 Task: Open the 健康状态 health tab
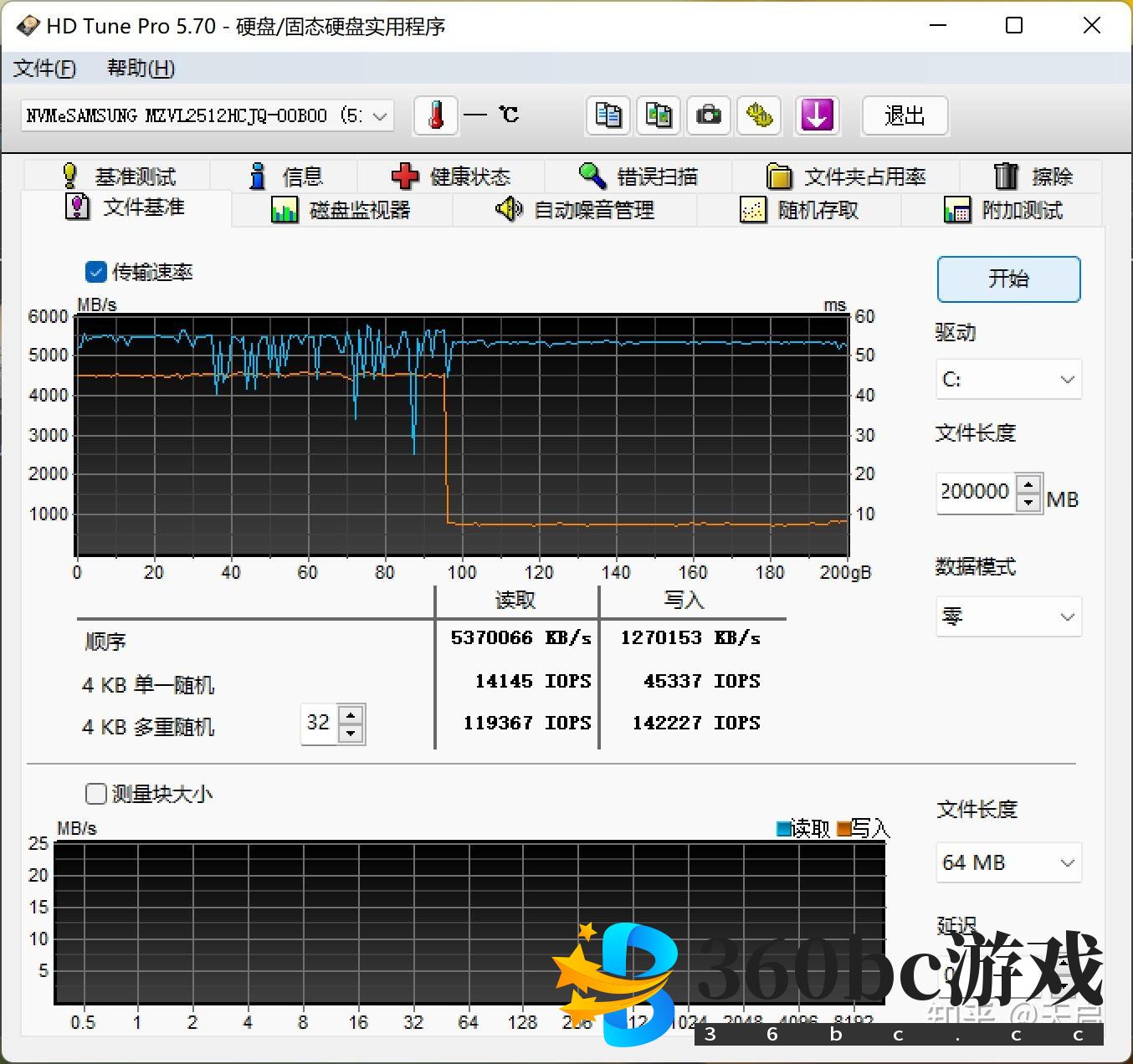point(451,176)
